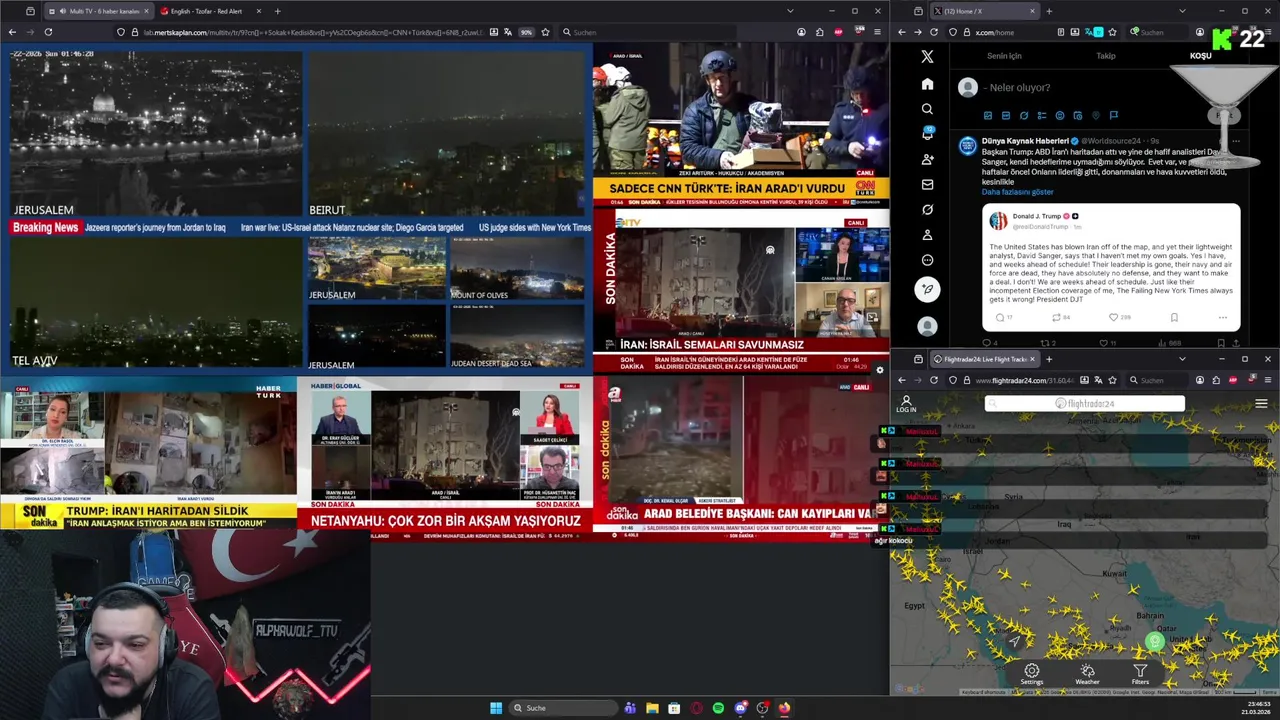Reload the Multi TV page
The height and width of the screenshot is (720, 1280).
(x=48, y=32)
